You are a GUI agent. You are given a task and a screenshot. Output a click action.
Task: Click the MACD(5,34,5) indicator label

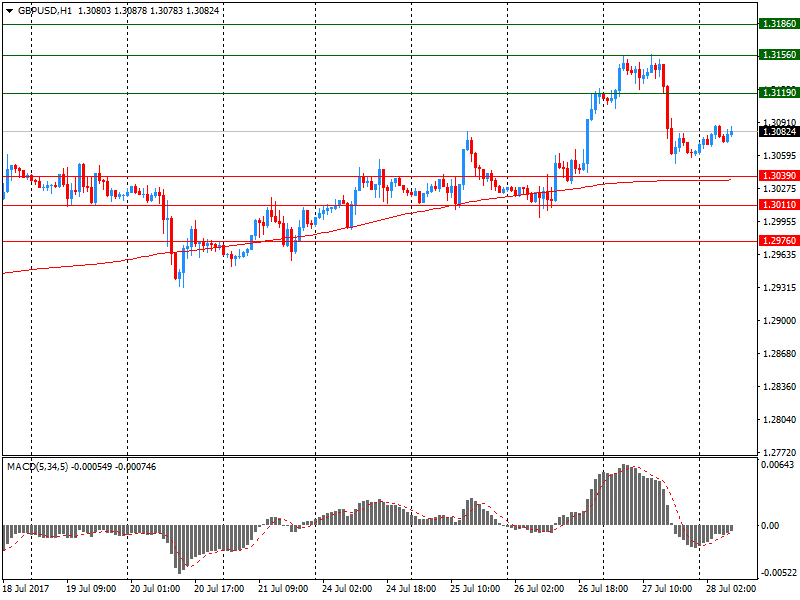click(x=37, y=467)
